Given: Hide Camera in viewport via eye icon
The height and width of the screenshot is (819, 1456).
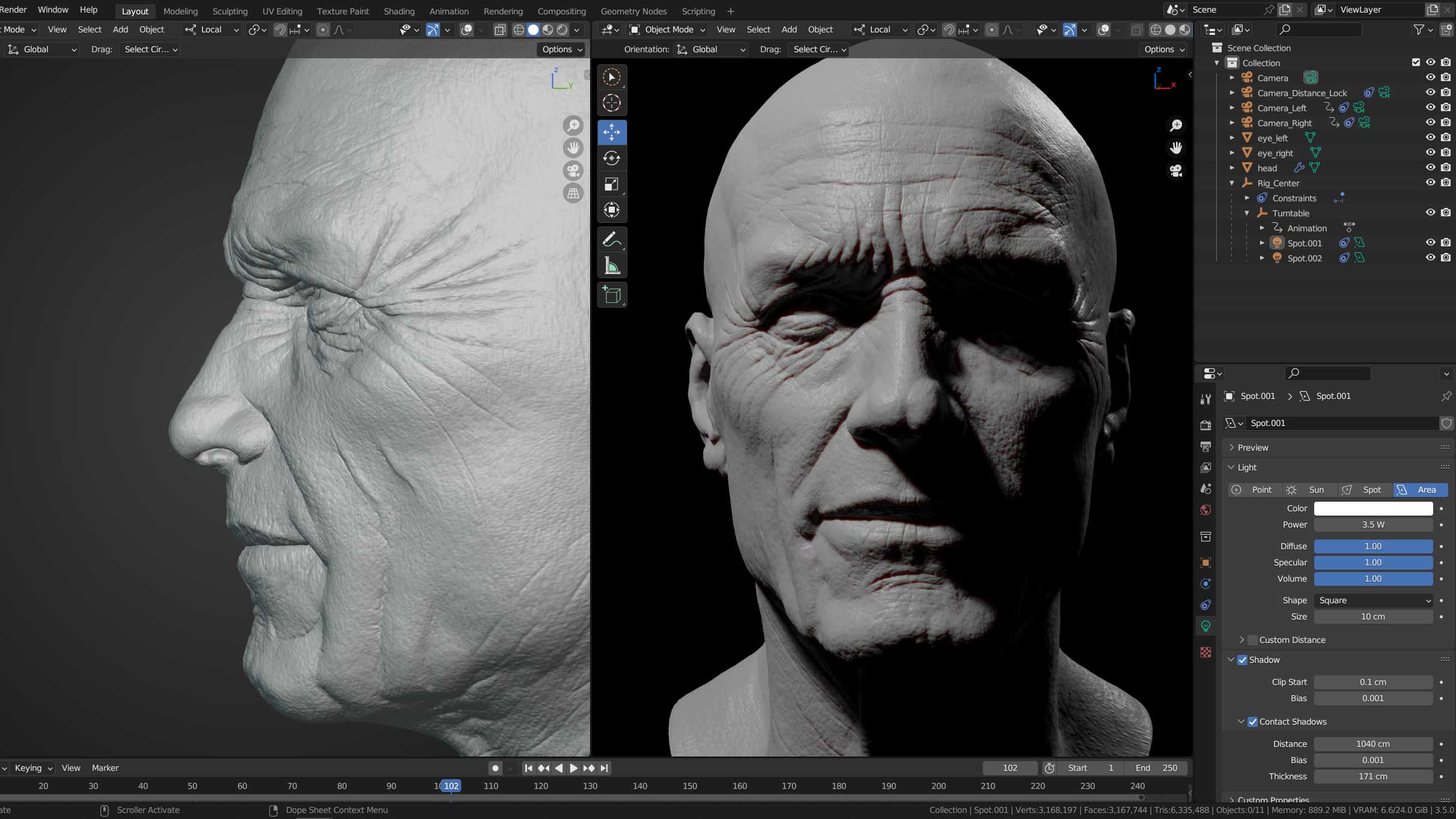Looking at the screenshot, I should (x=1430, y=78).
